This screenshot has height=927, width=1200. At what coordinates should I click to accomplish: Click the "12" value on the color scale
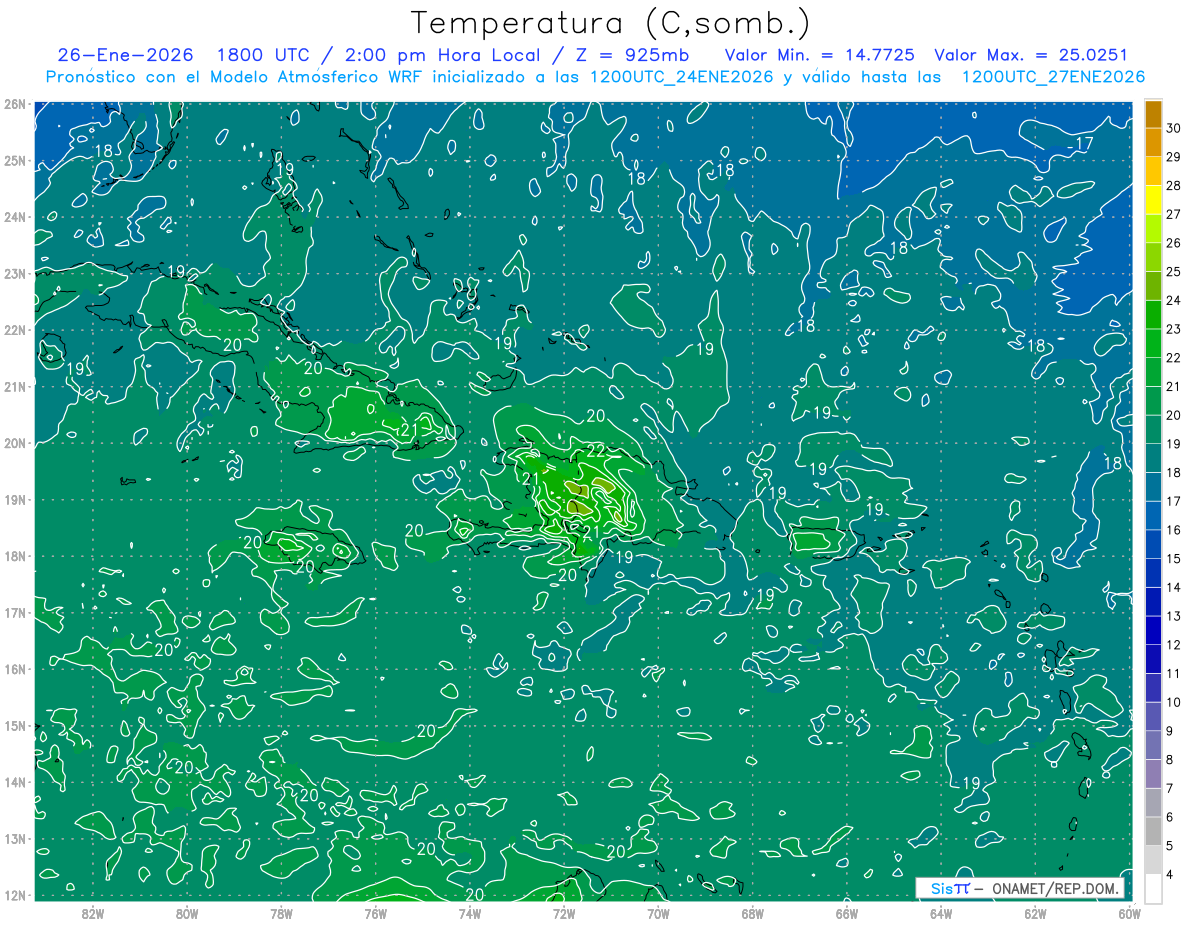click(x=1174, y=645)
